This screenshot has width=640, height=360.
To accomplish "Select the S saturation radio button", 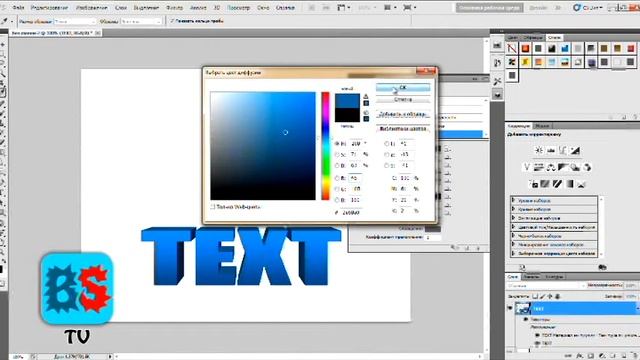I will click(x=337, y=155).
